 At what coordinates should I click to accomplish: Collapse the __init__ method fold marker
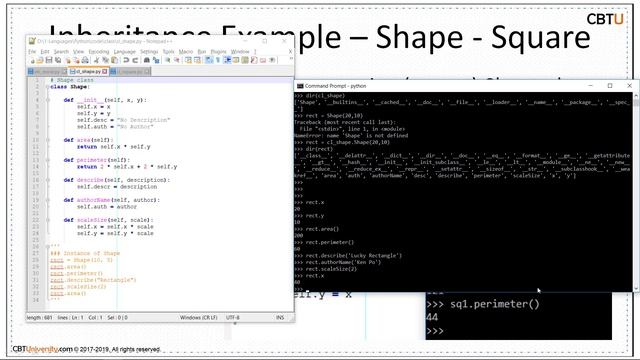pos(48,100)
